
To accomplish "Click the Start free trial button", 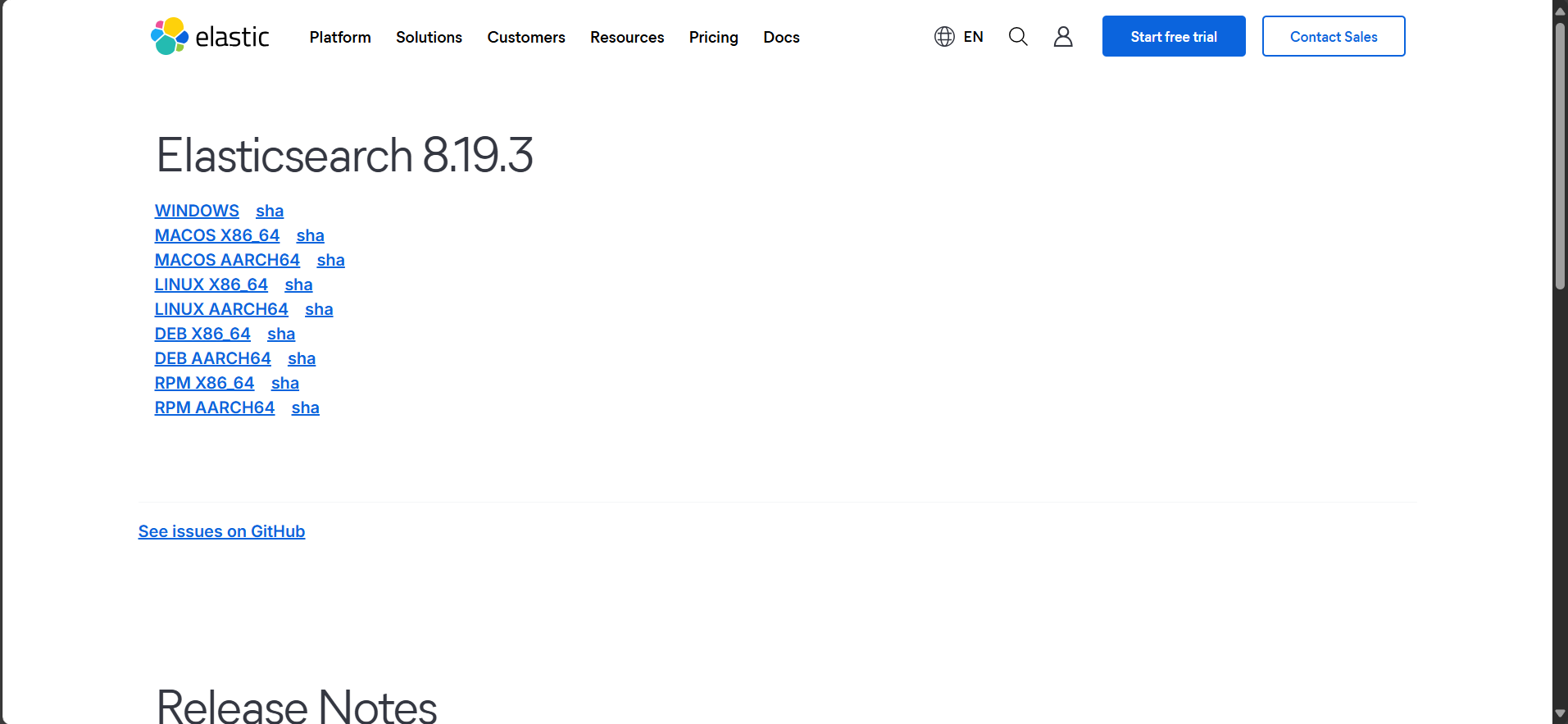I will pos(1174,36).
